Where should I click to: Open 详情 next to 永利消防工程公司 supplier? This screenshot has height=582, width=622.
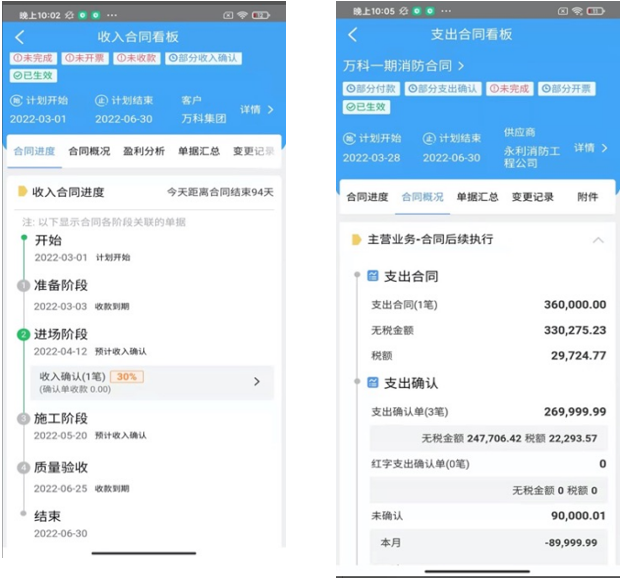[590, 147]
